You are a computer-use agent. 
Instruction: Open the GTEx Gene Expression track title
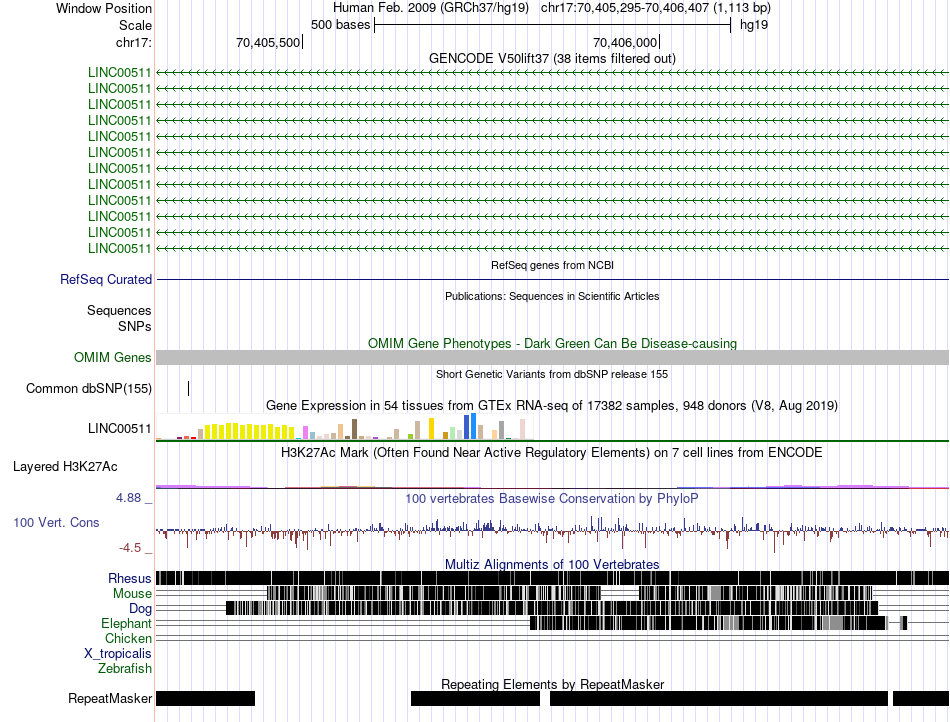pyautogui.click(x=552, y=405)
